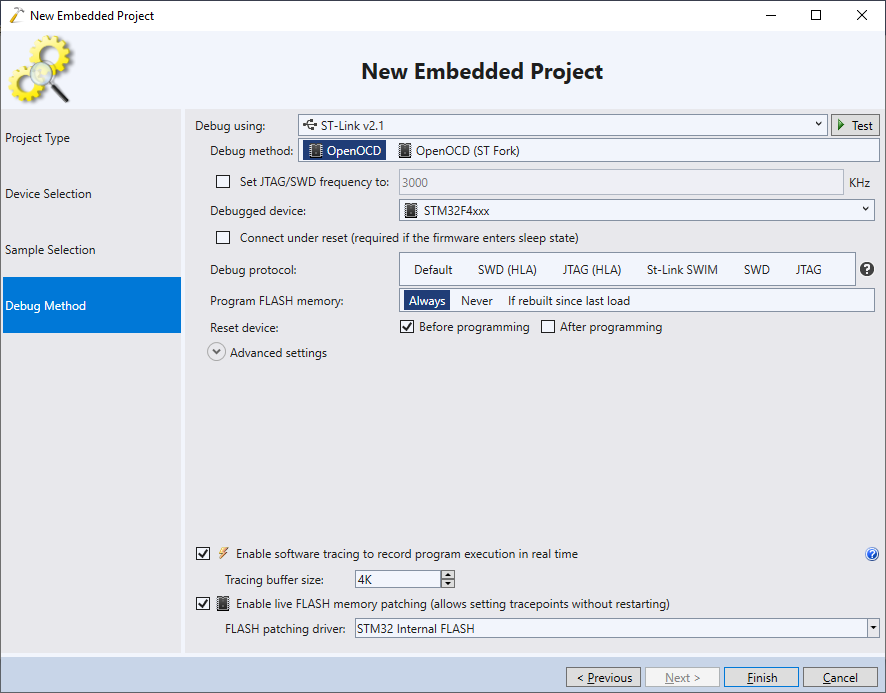Decrease the tracing buffer size with down arrow
Image resolution: width=886 pixels, height=693 pixels.
448,583
